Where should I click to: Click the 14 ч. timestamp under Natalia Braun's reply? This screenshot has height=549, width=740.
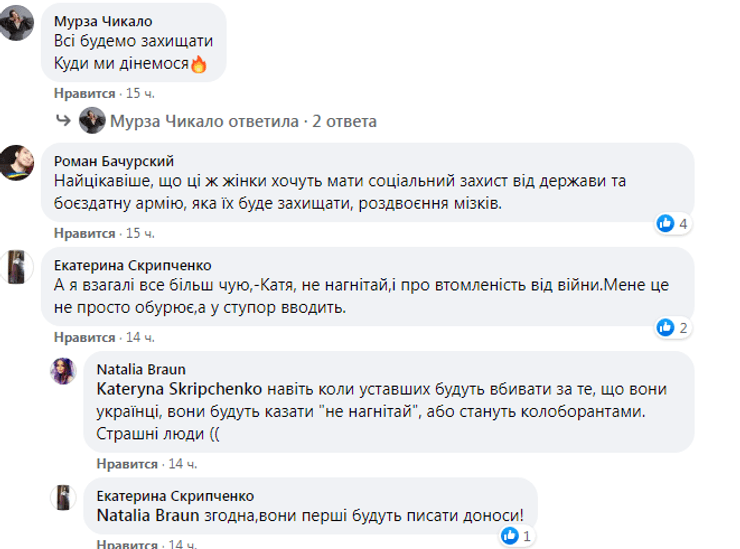click(181, 465)
